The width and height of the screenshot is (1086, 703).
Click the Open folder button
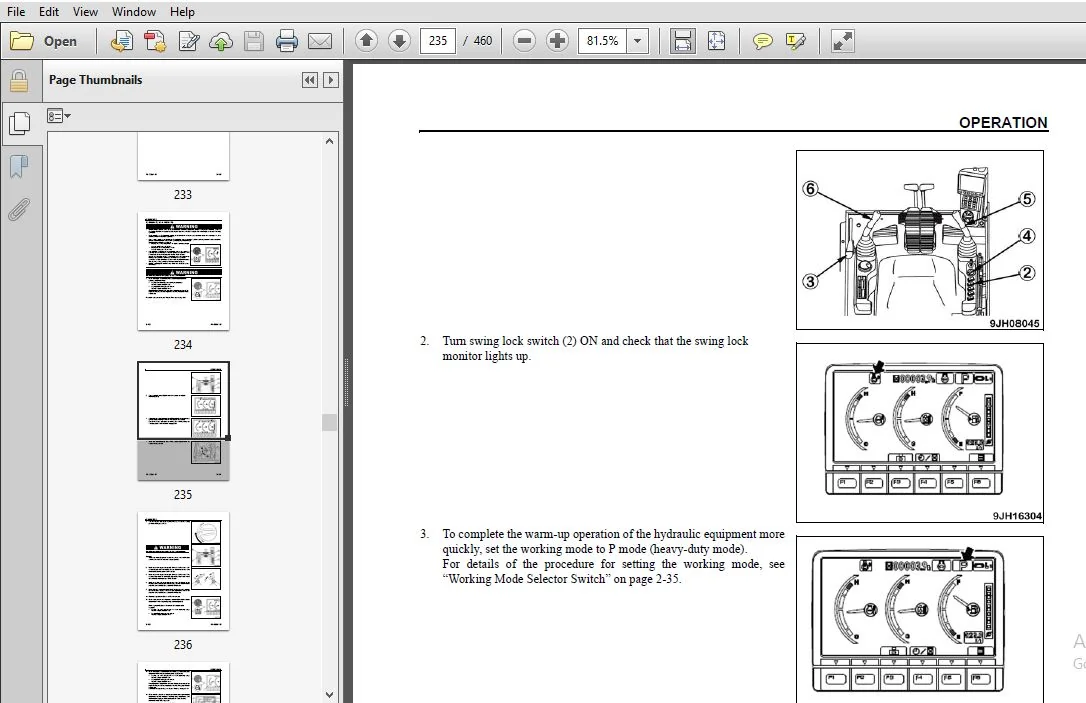pyautogui.click(x=43, y=41)
